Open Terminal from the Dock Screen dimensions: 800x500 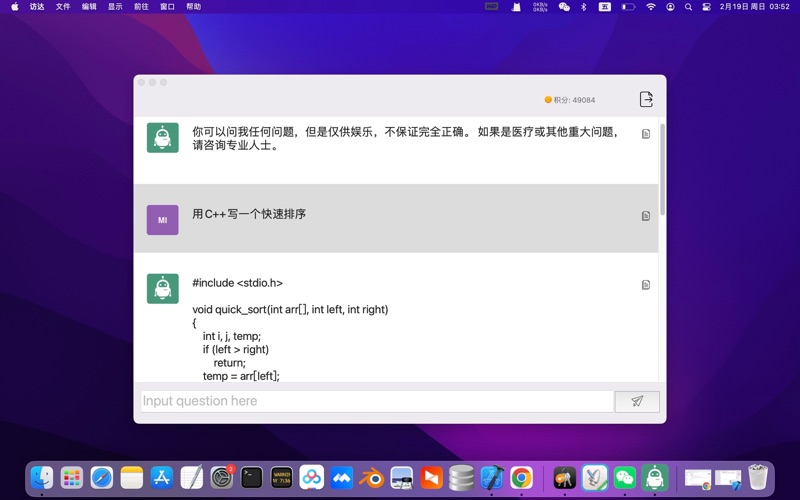click(252, 478)
